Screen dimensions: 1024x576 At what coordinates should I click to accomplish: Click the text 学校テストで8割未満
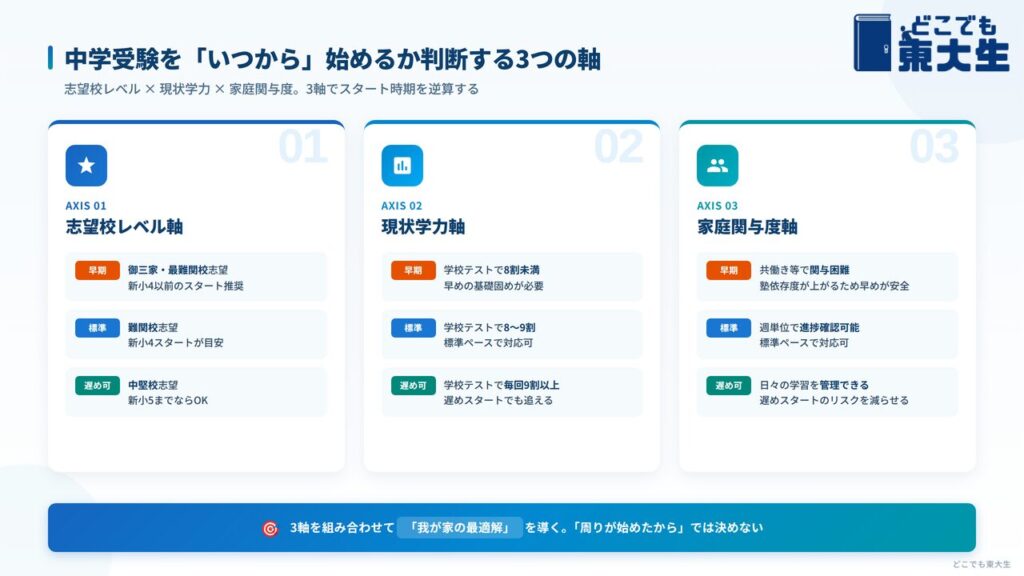click(x=492, y=270)
